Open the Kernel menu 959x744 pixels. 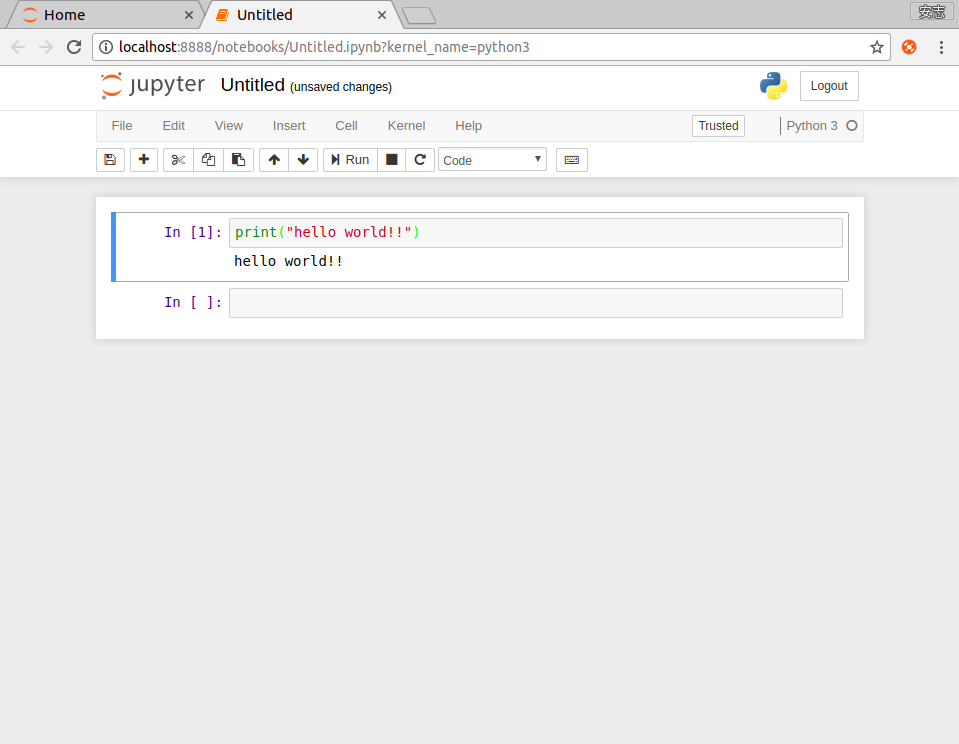(406, 125)
